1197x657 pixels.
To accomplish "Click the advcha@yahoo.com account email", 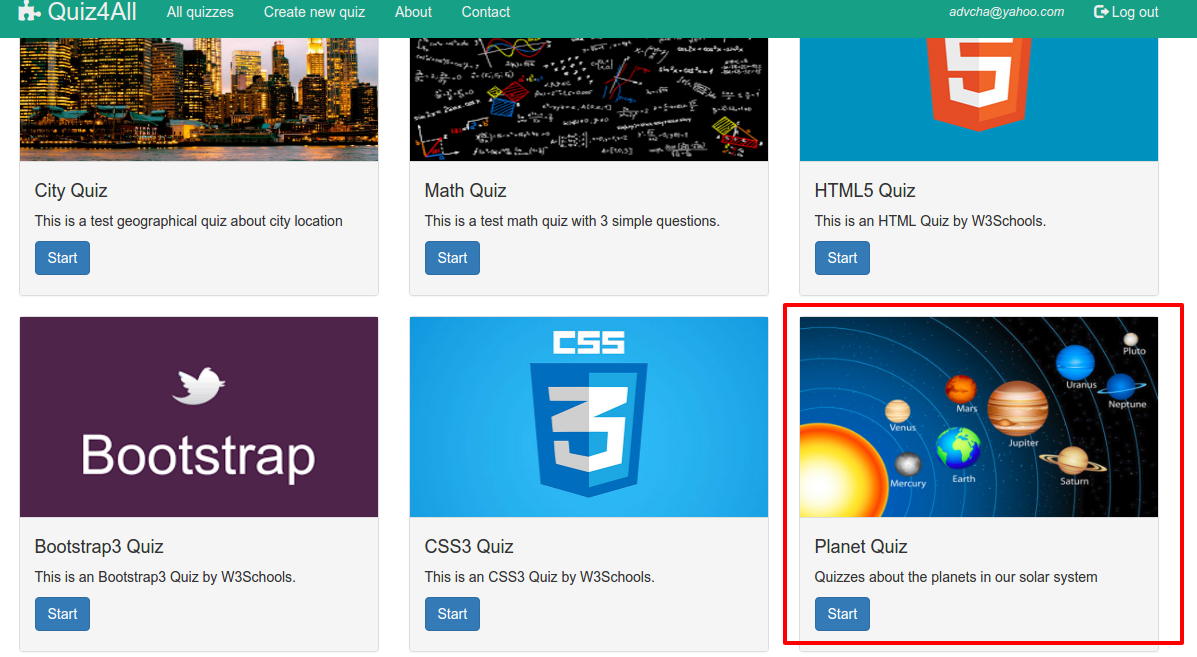I will pos(1006,12).
